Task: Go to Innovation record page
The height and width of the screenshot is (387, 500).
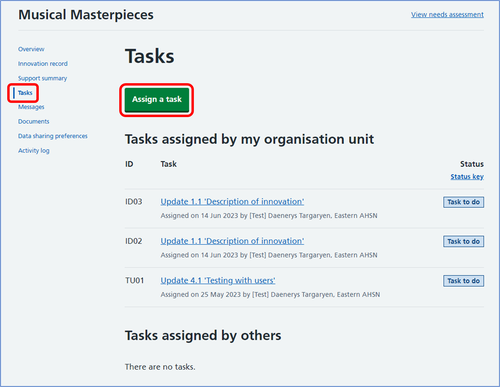Action: pos(43,64)
